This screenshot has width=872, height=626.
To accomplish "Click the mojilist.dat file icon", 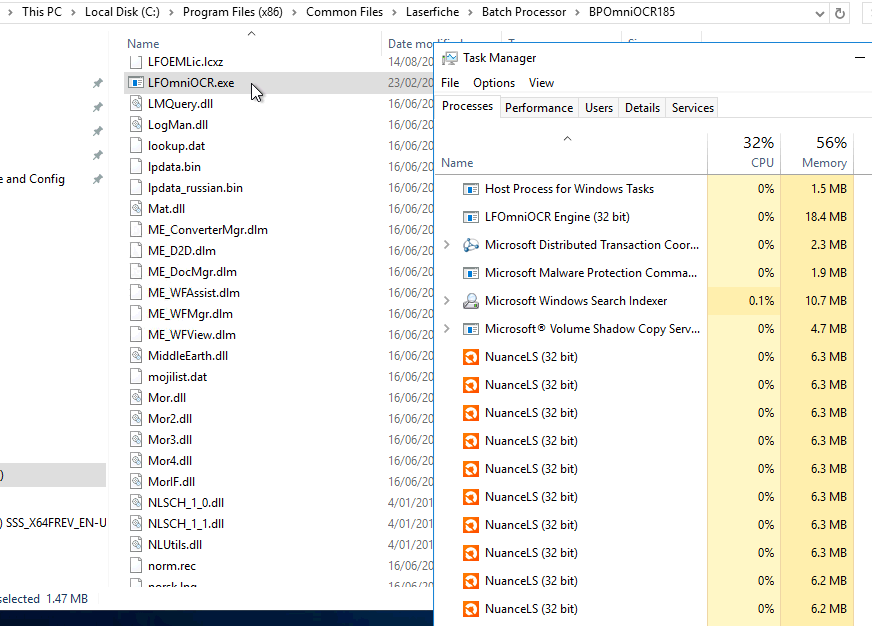I will coord(136,377).
